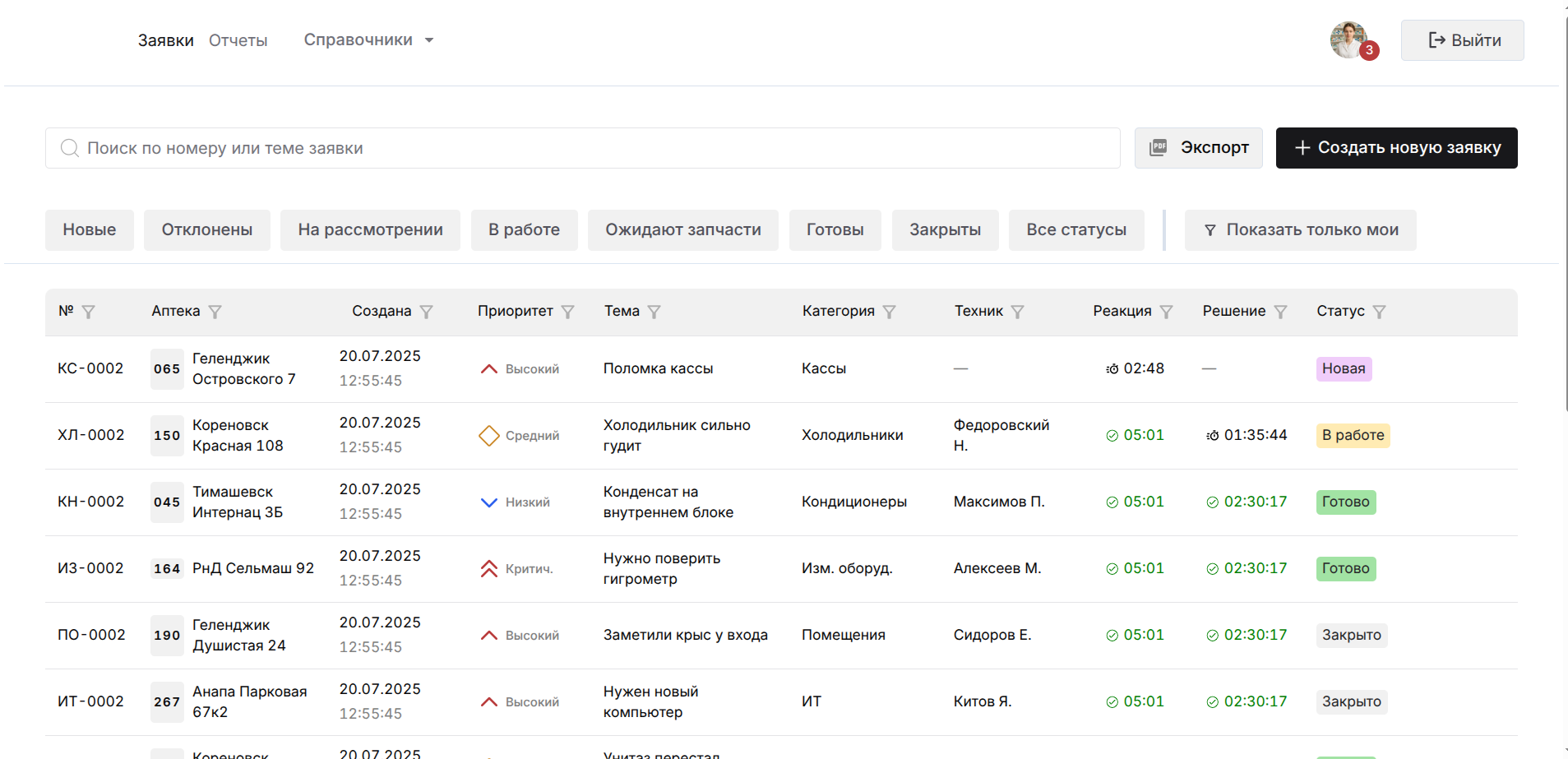Export requests with the Экспорт button
The height and width of the screenshot is (759, 1568).
pos(1199,148)
